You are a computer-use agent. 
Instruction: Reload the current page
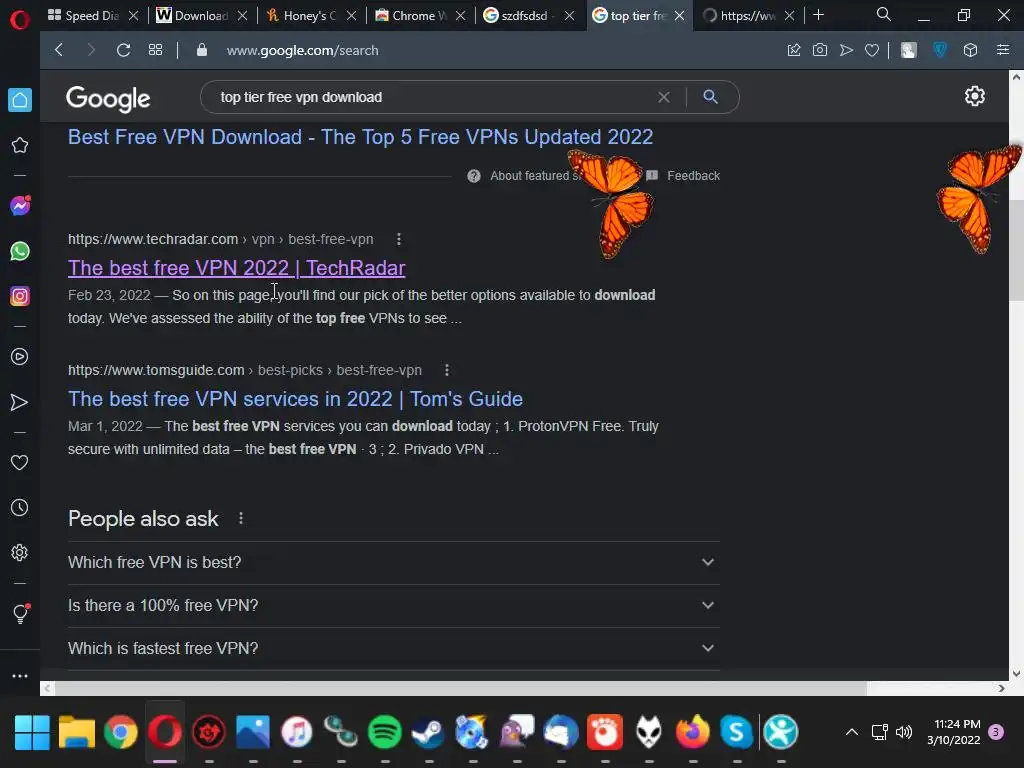(123, 50)
